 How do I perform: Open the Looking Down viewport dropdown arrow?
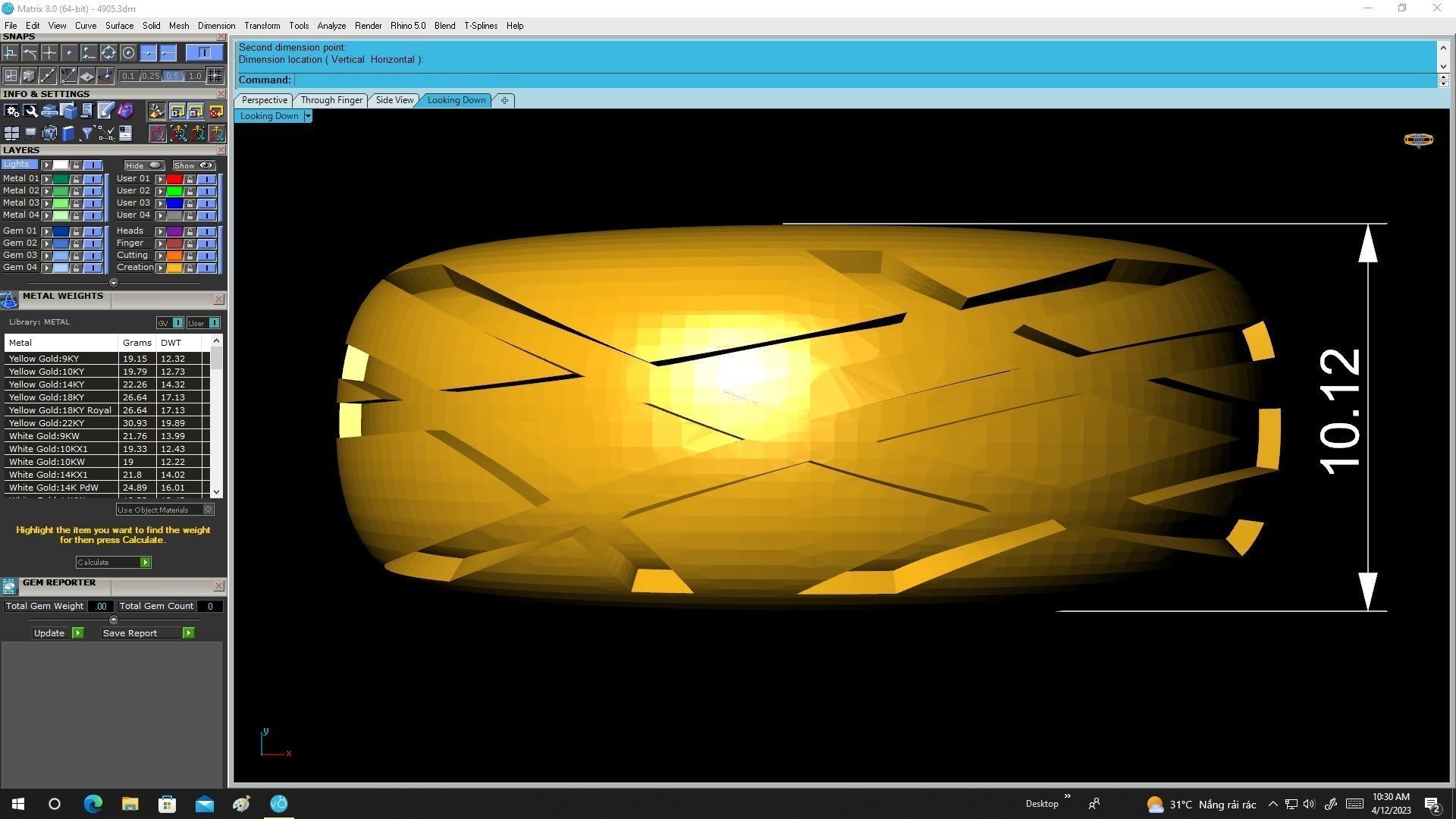pos(307,116)
